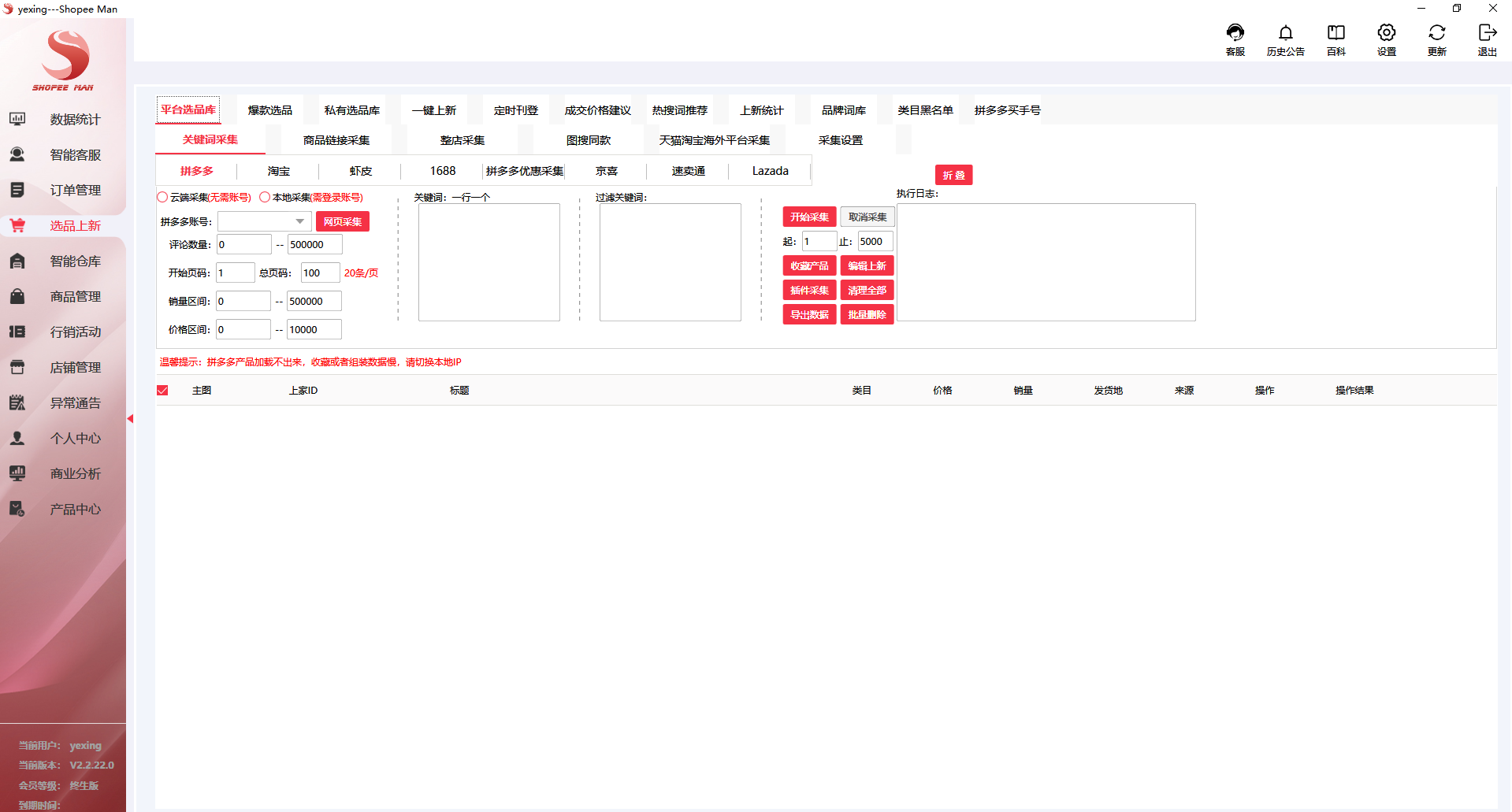Open the 拼多多买手号 tab
This screenshot has height=812, width=1512.
pos(1008,110)
